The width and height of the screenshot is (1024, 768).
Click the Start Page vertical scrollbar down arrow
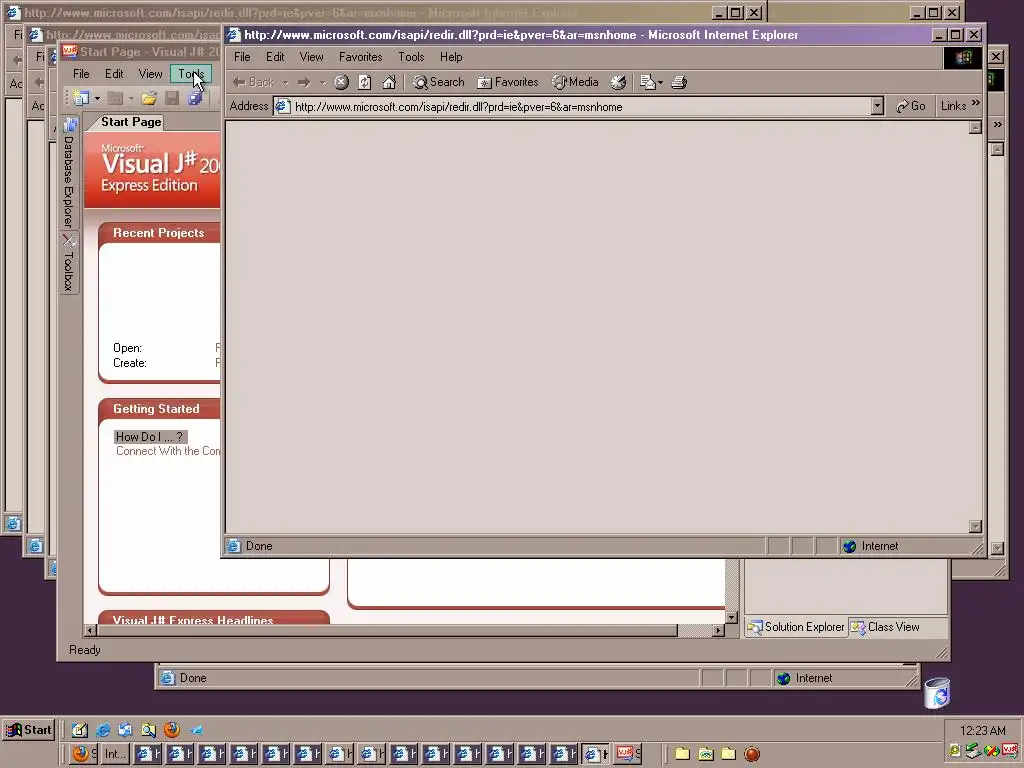pos(731,617)
